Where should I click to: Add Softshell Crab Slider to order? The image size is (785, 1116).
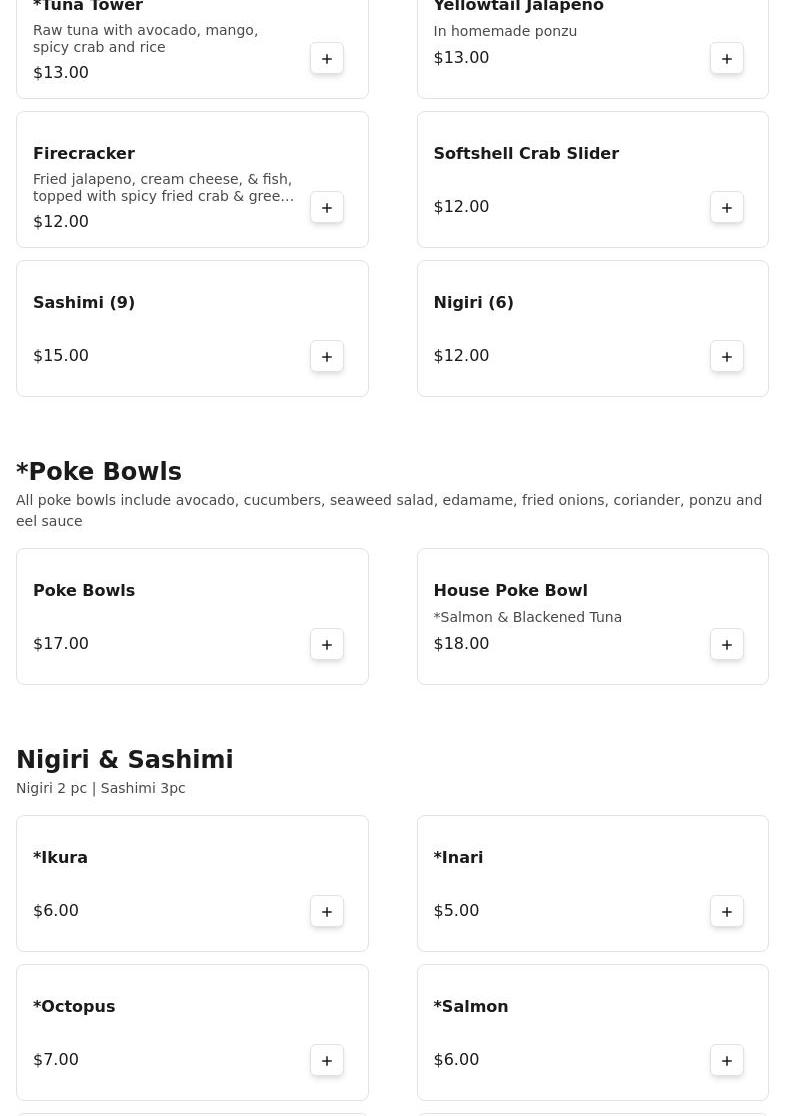pyautogui.click(x=727, y=208)
